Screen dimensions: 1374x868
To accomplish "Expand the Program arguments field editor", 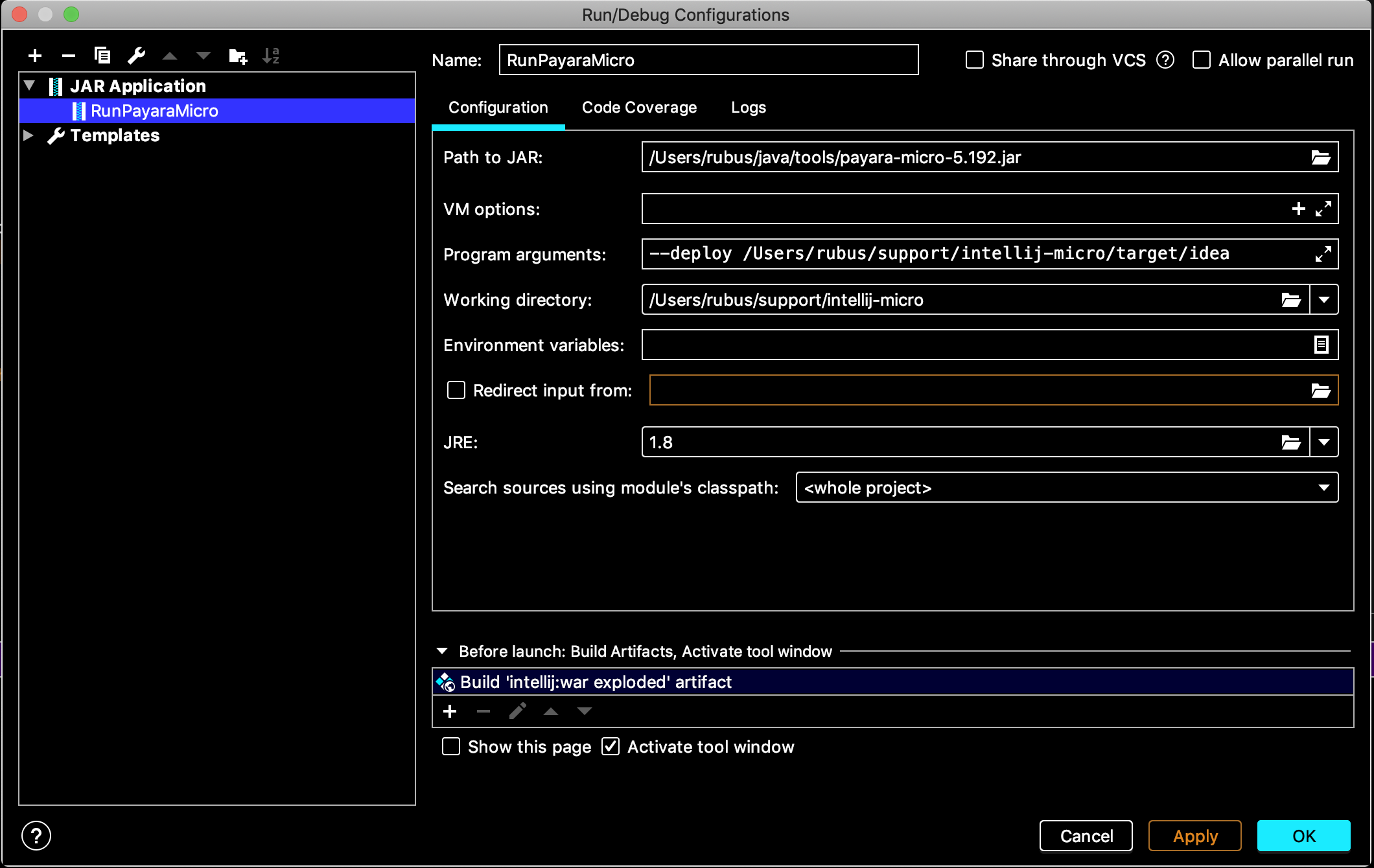I will 1323,254.
